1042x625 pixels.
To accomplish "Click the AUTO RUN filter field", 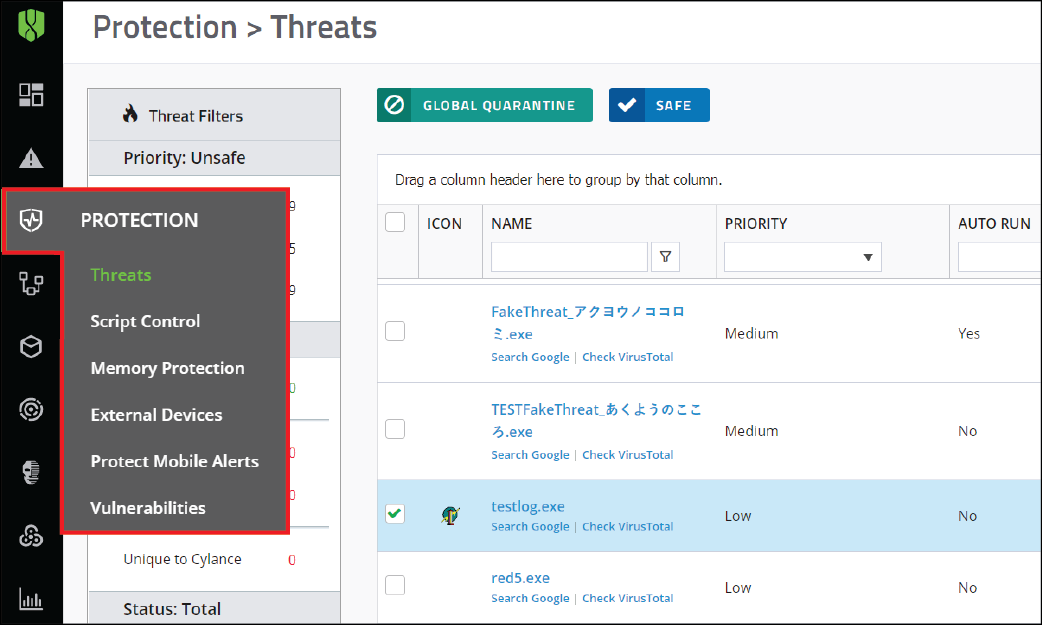I will click(999, 257).
